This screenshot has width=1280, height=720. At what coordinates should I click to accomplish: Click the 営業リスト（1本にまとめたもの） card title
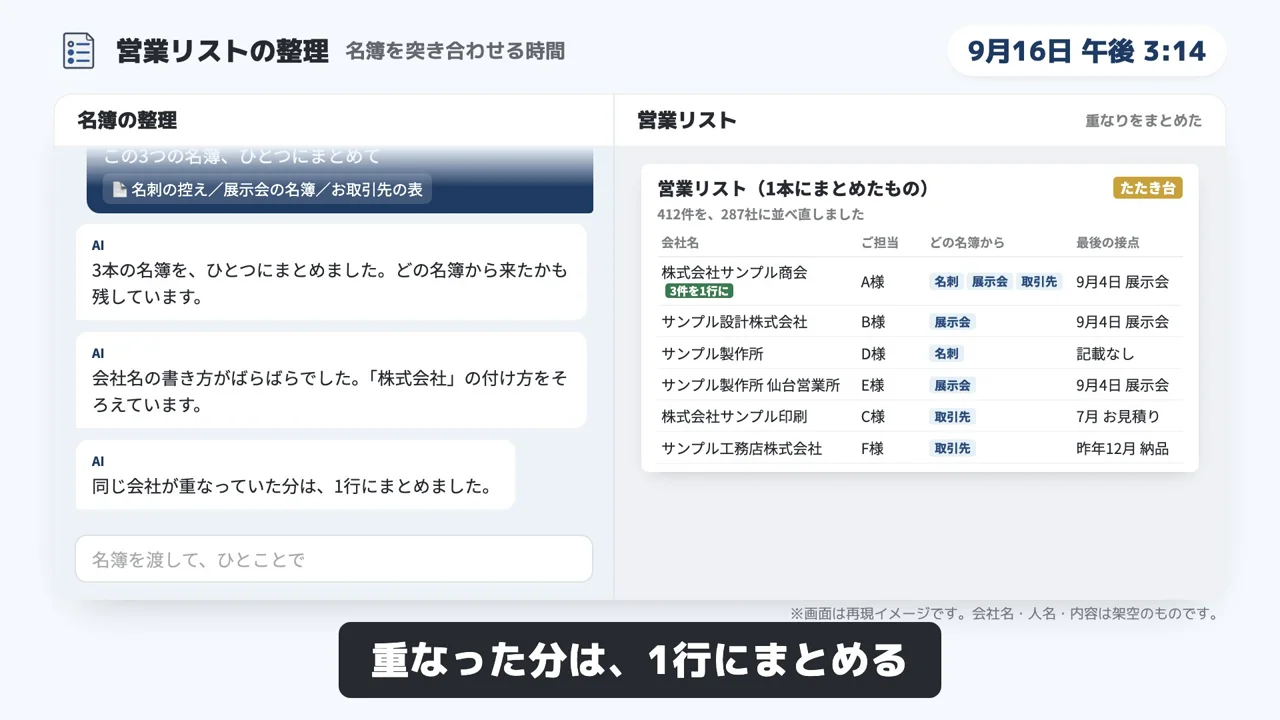794,188
